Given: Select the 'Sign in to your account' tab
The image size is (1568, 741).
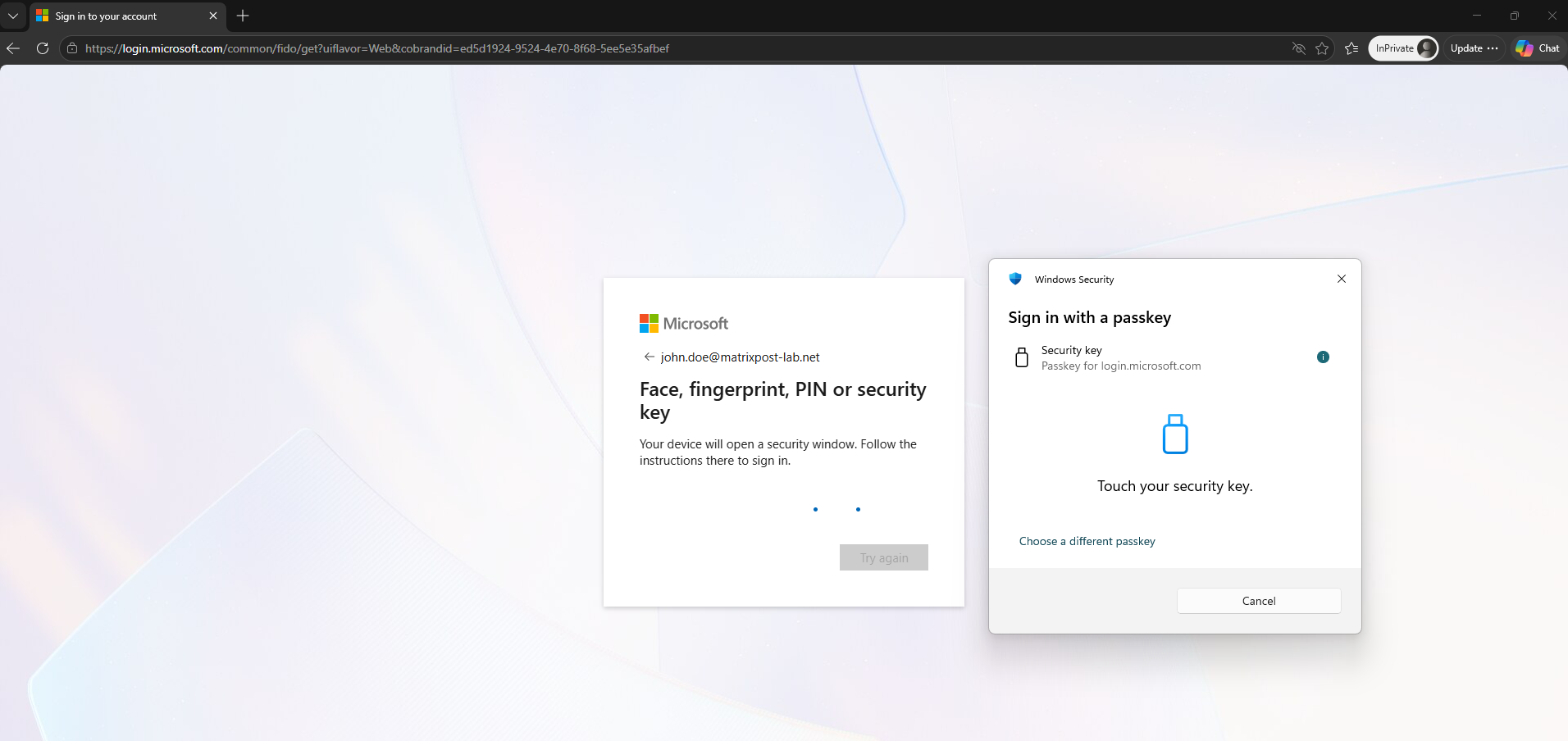Looking at the screenshot, I should [127, 16].
